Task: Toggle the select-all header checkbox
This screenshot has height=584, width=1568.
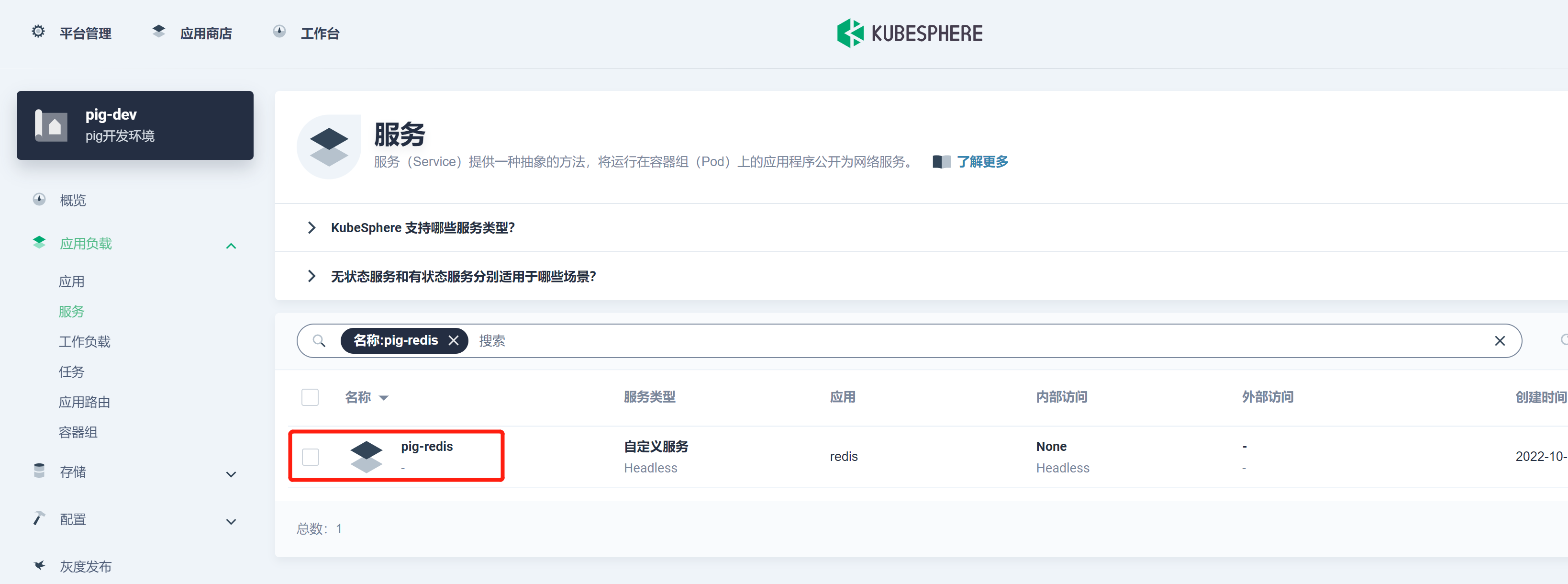Action: pos(311,397)
